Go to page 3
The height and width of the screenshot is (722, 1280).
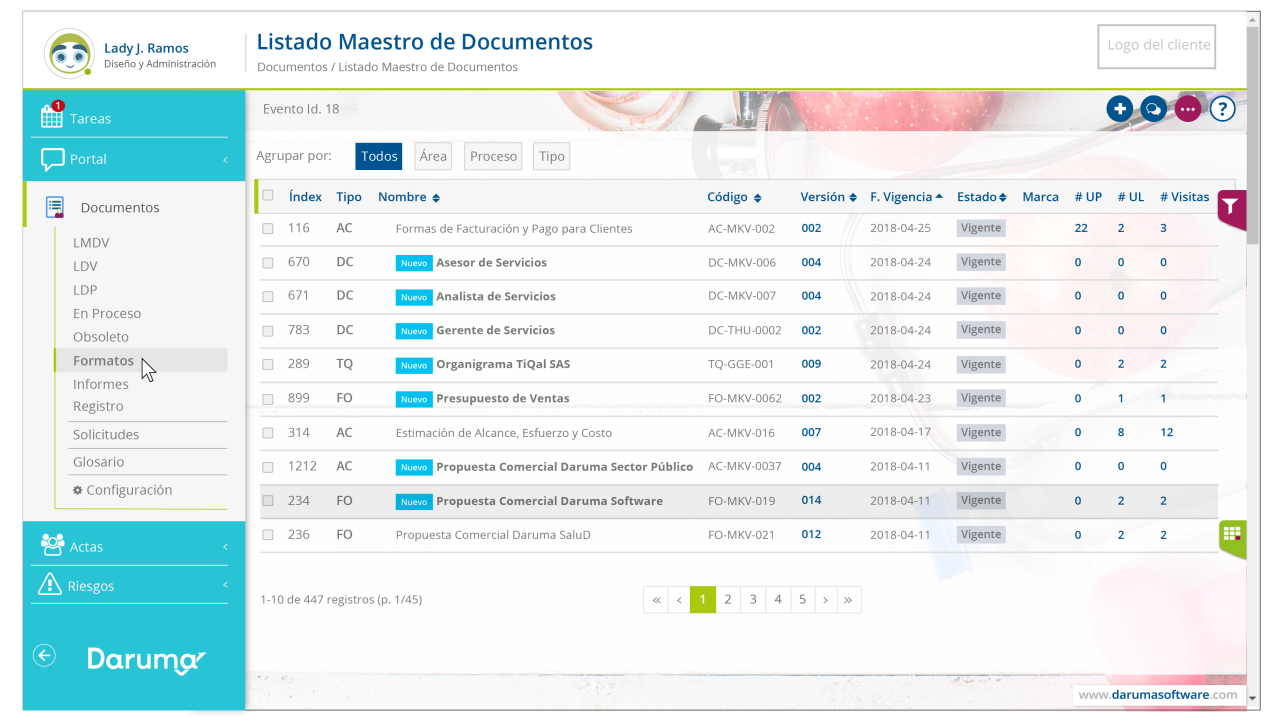point(753,600)
